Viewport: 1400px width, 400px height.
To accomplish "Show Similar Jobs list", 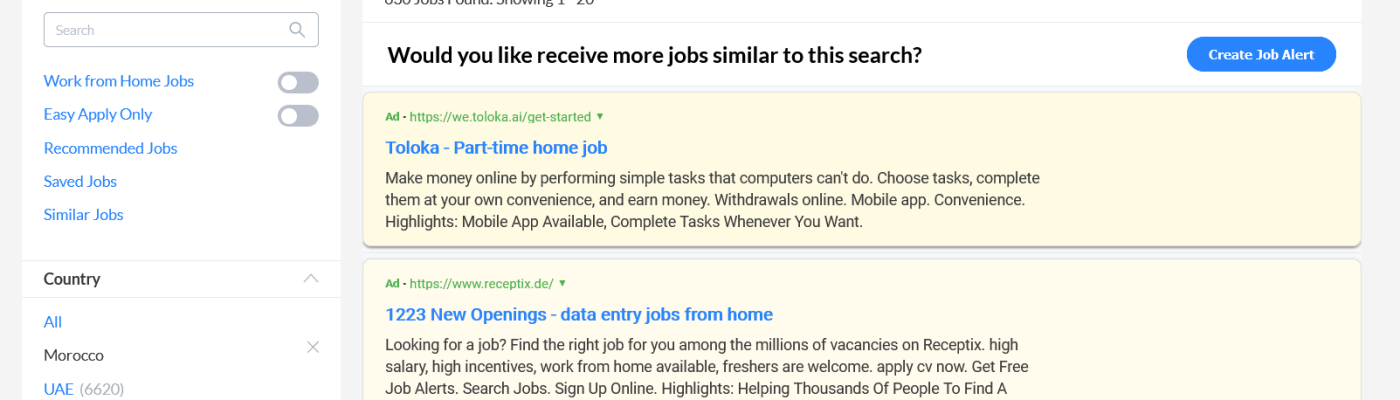I will 83,215.
